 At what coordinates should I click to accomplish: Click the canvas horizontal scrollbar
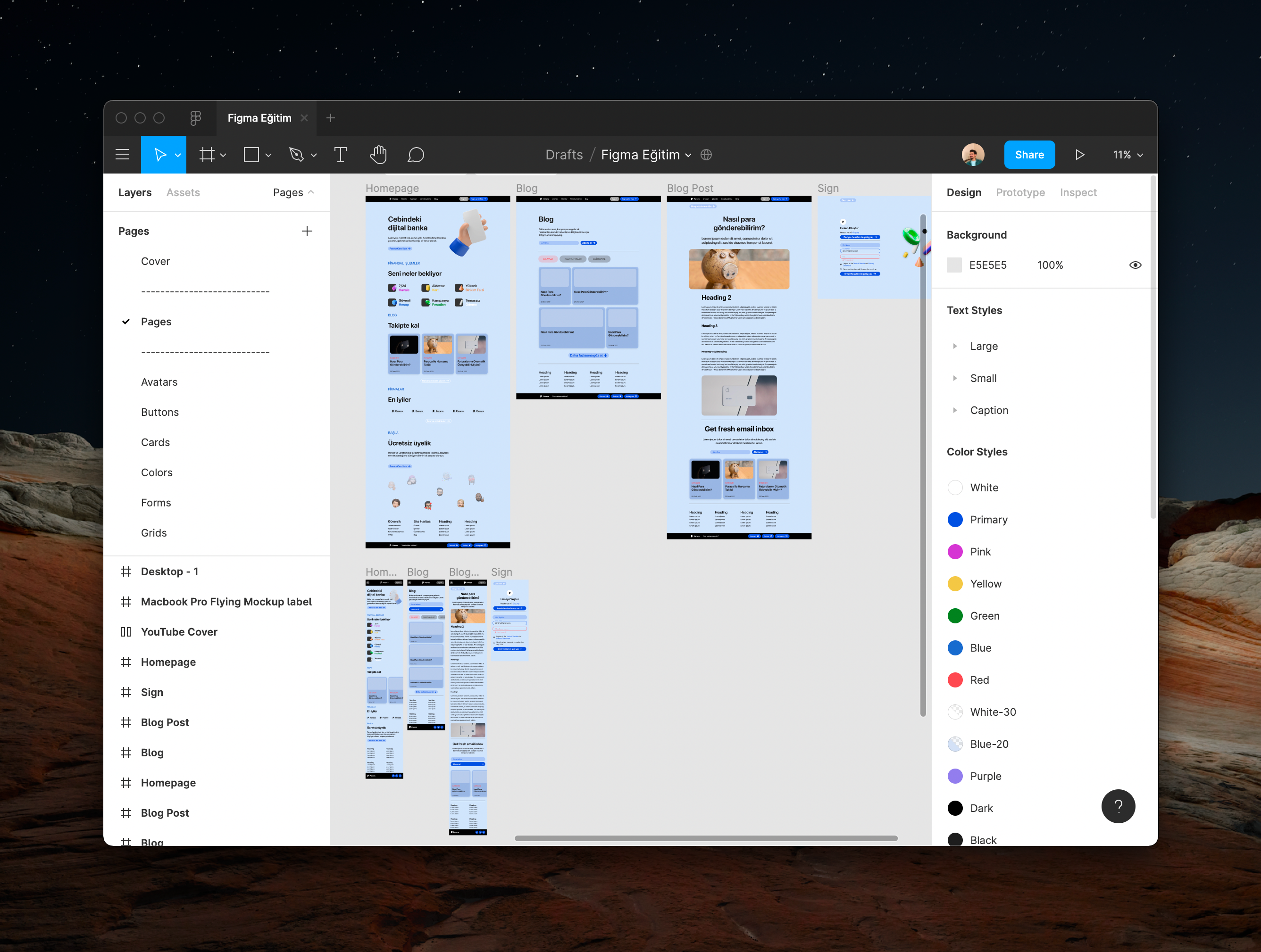pyautogui.click(x=706, y=838)
